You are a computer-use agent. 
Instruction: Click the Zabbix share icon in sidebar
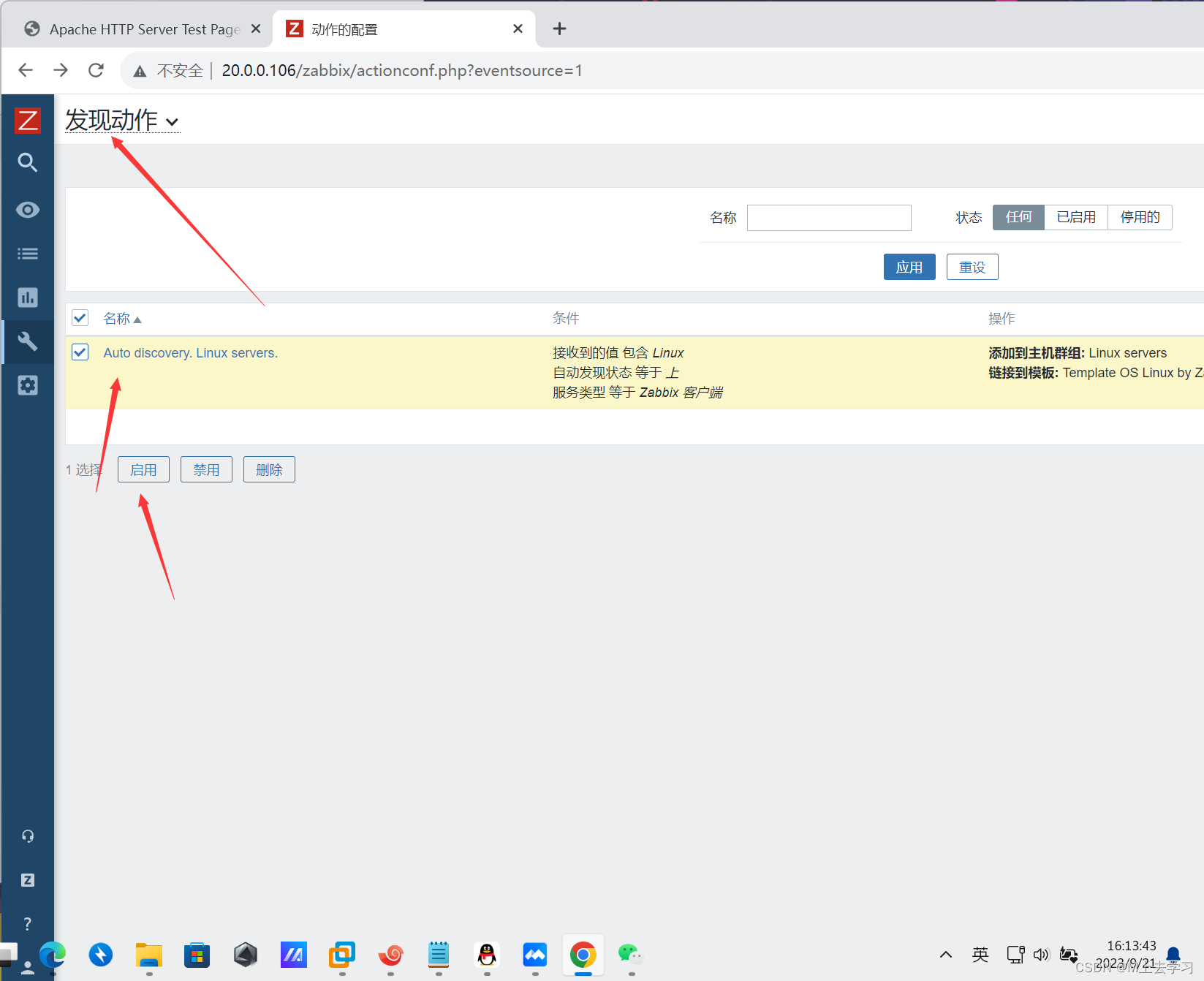(28, 880)
